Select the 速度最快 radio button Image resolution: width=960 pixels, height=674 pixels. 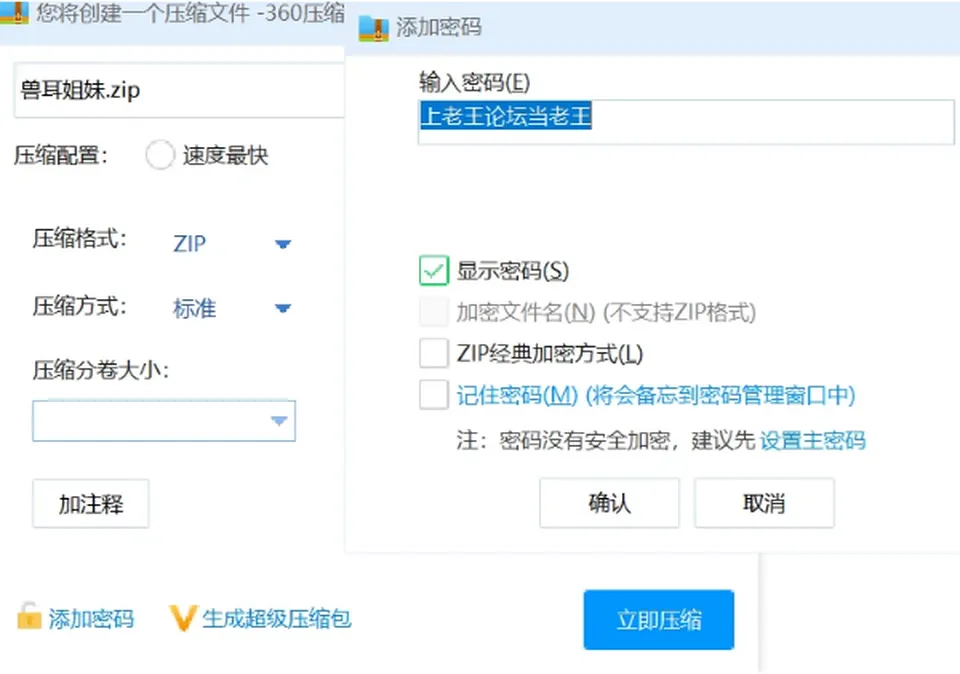click(x=160, y=155)
